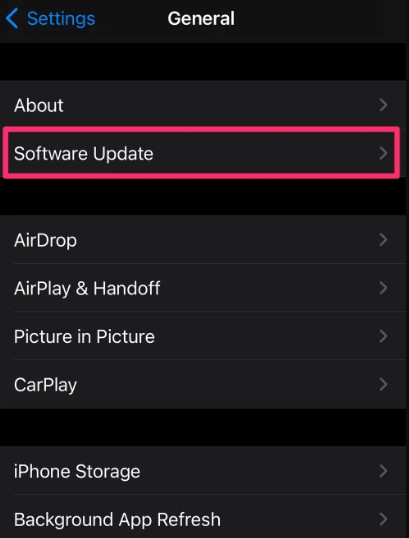Open CarPlay settings
409x538 pixels.
[x=204, y=384]
